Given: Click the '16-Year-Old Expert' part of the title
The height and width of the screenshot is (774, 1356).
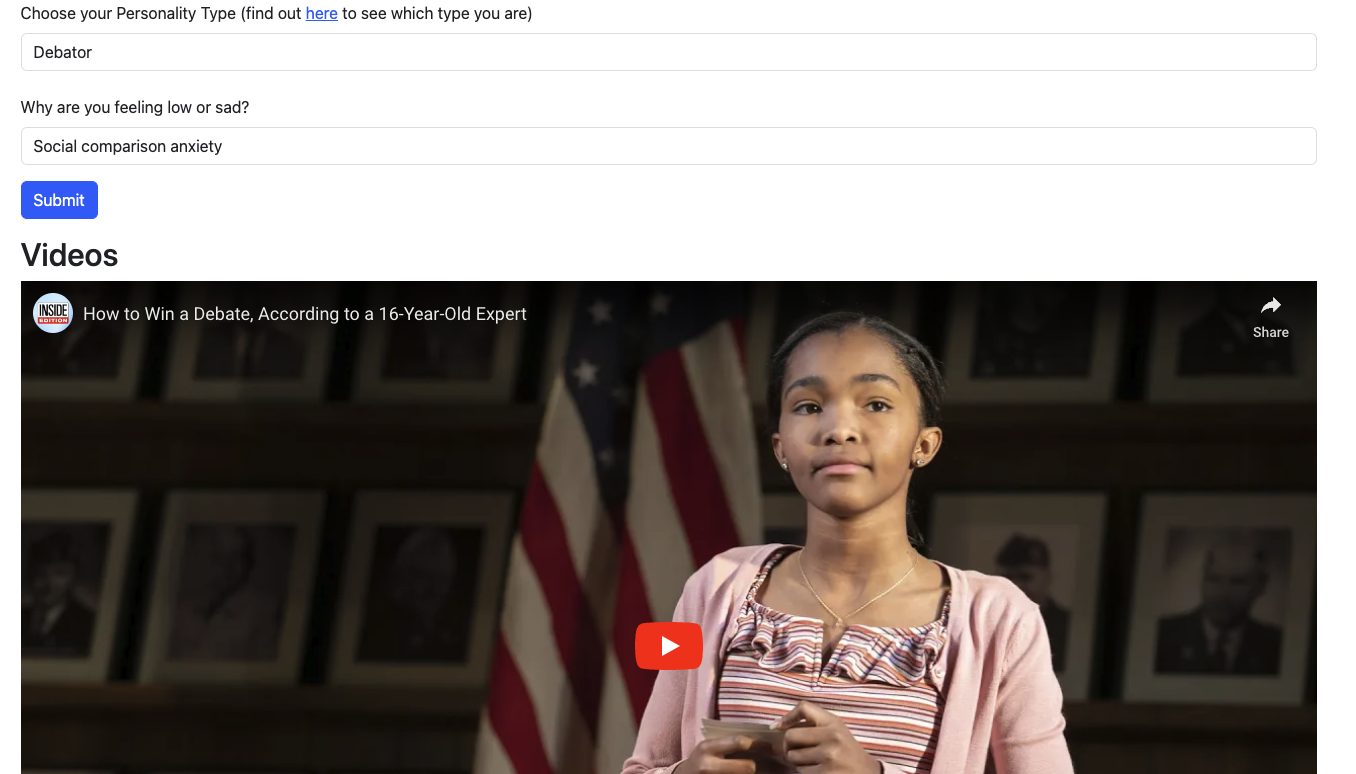Looking at the screenshot, I should pos(452,314).
